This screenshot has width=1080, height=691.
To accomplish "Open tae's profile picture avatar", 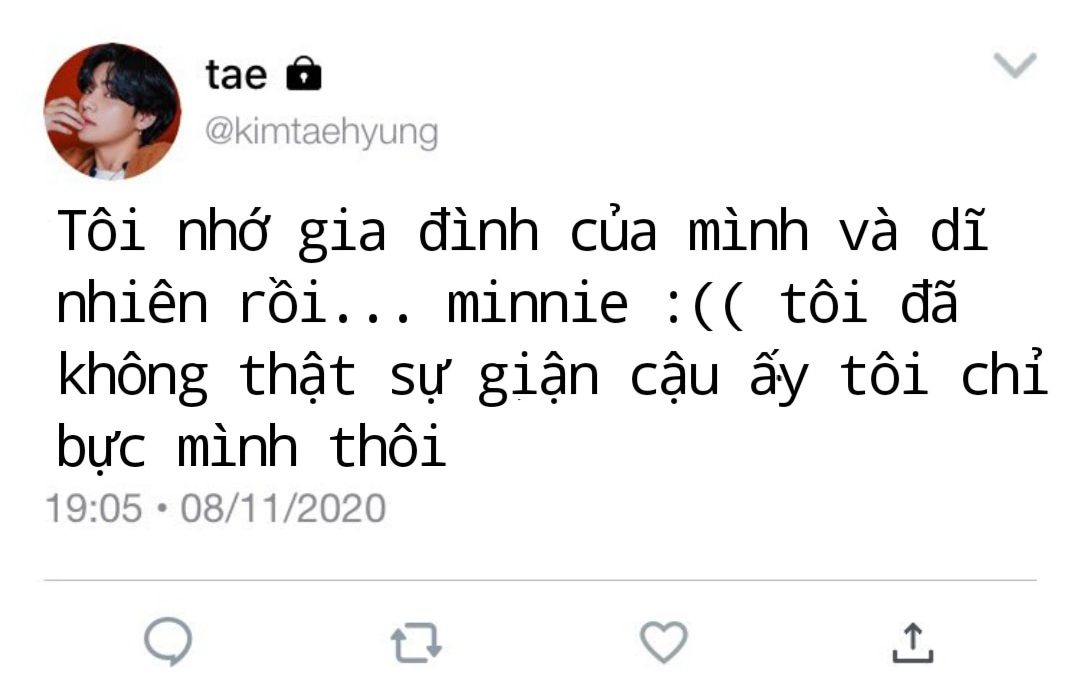I will point(112,112).
